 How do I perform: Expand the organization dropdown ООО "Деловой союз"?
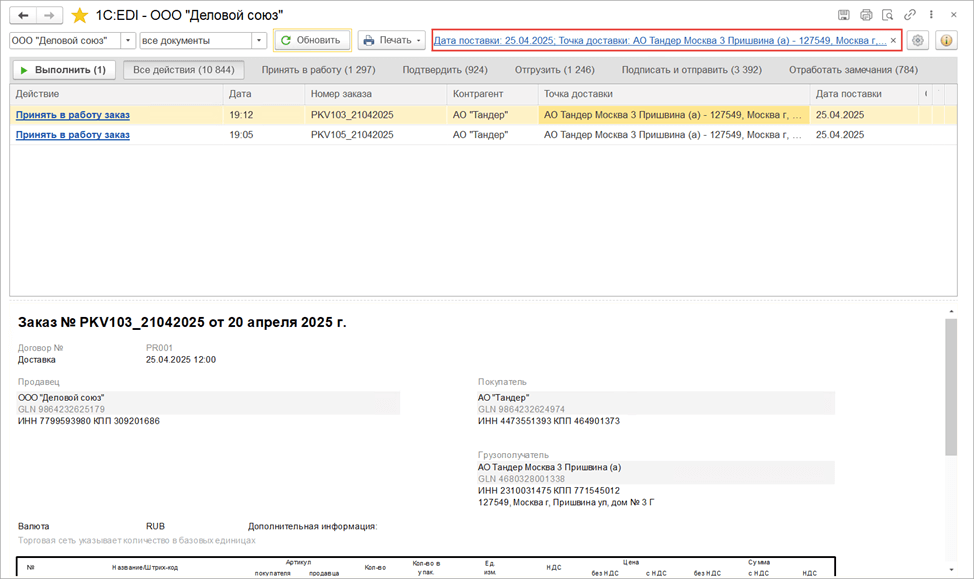tap(128, 41)
